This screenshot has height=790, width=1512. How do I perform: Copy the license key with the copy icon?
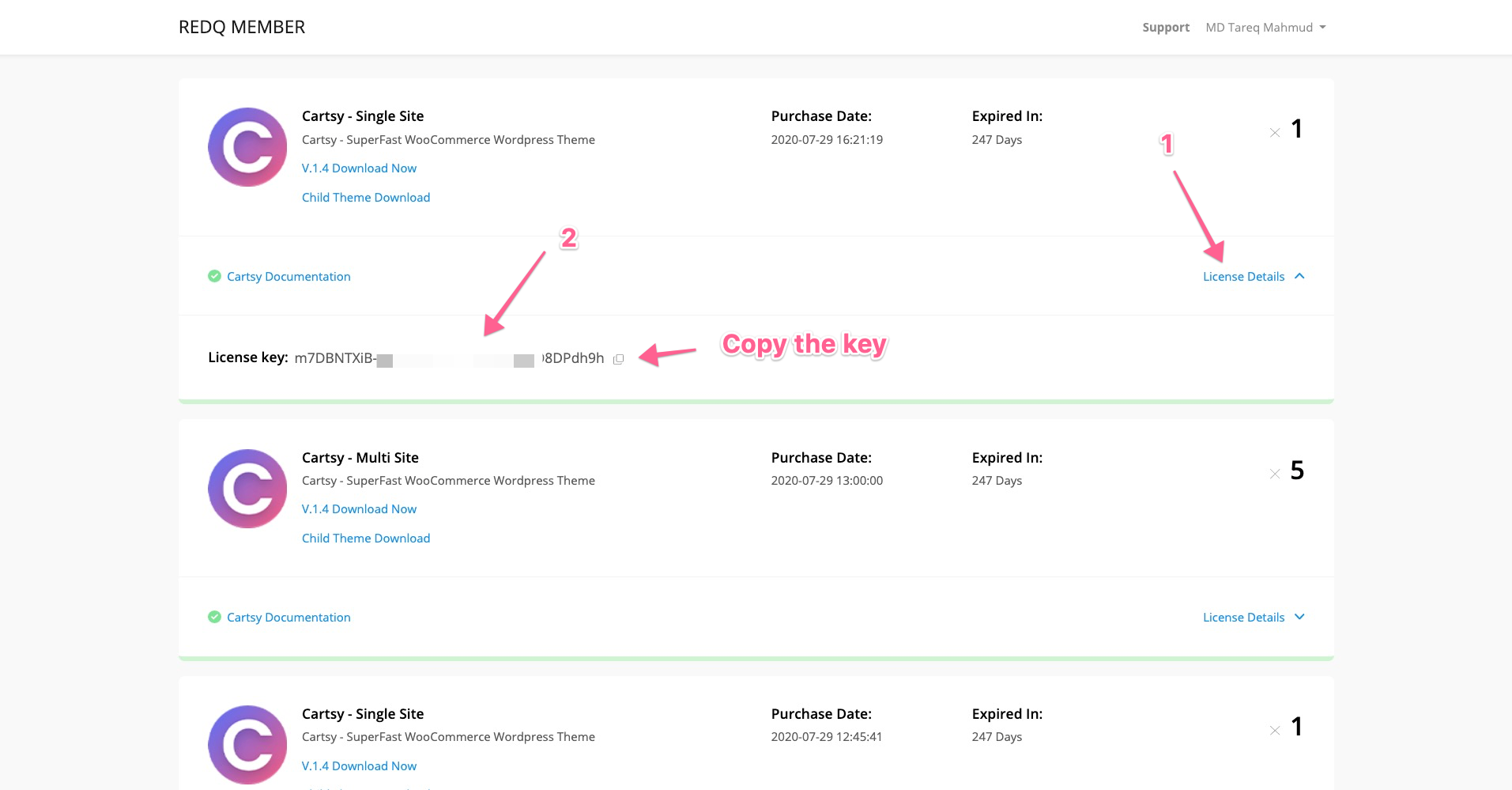(619, 359)
